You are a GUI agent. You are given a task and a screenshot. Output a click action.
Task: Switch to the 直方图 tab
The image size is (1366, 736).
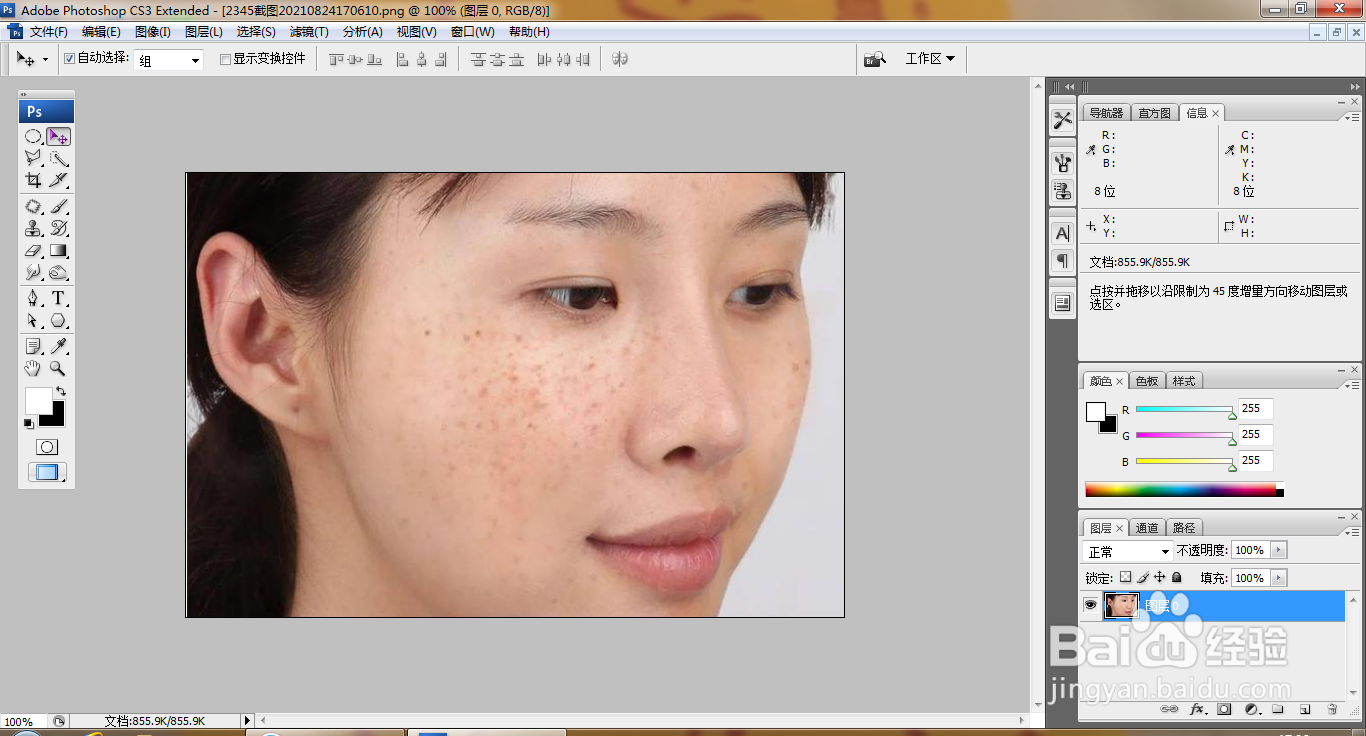click(x=1154, y=113)
